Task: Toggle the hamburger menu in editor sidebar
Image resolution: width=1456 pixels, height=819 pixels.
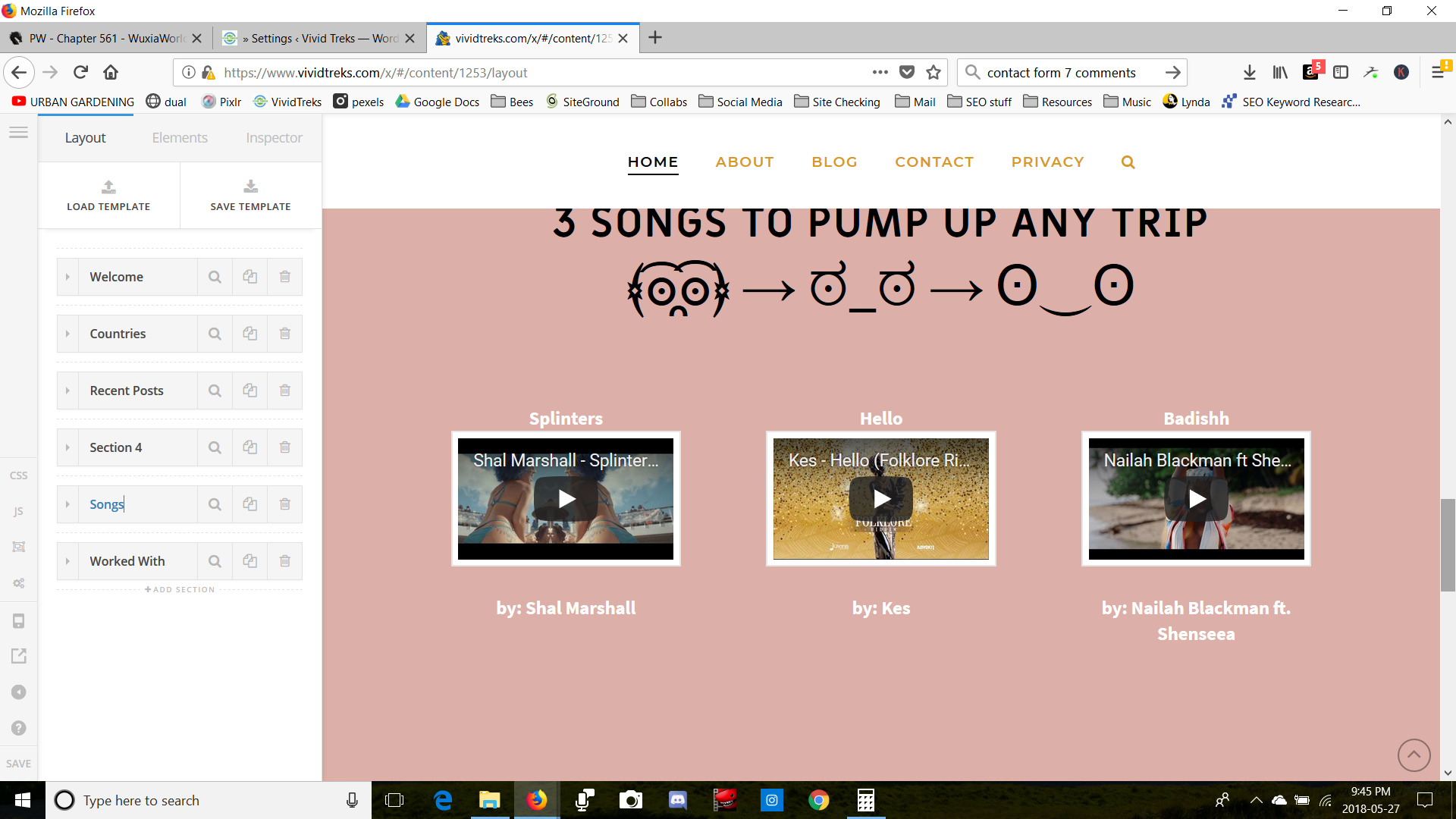Action: pos(18,133)
